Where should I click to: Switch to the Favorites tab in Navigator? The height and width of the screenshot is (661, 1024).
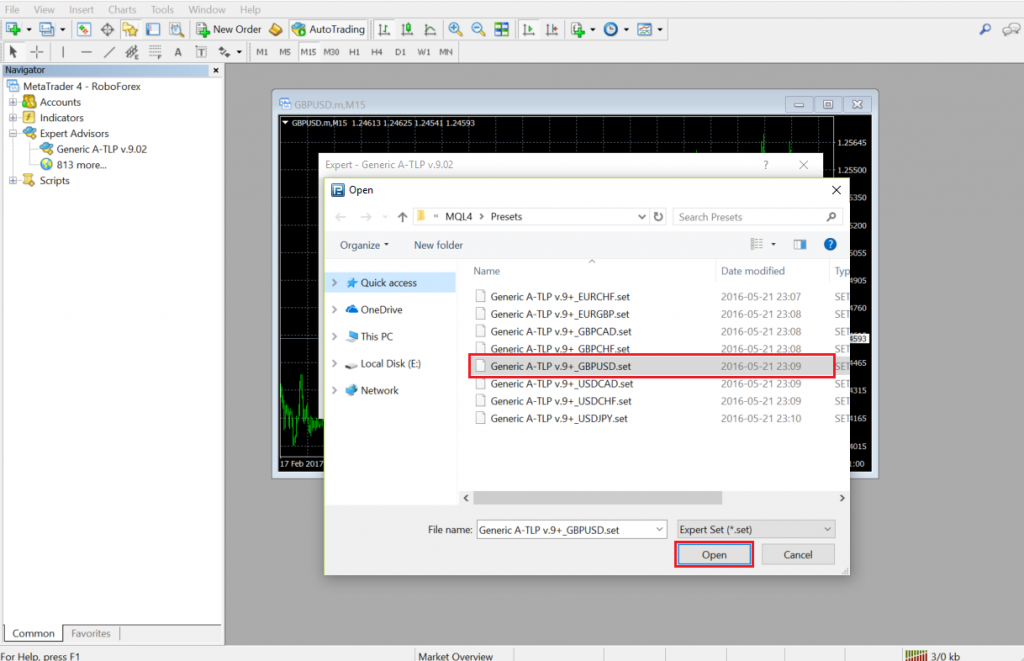[91, 634]
